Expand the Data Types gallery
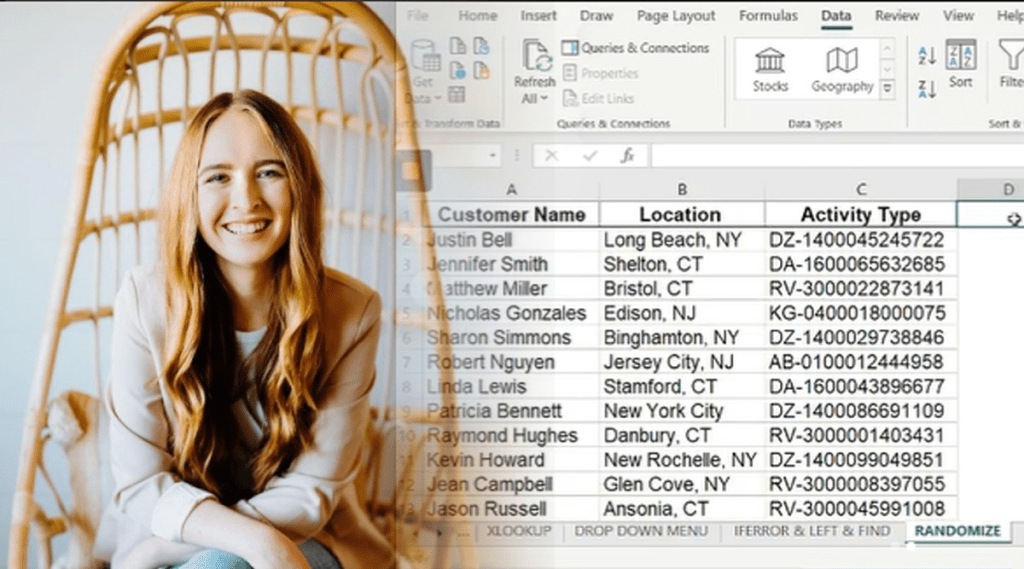 coord(887,88)
